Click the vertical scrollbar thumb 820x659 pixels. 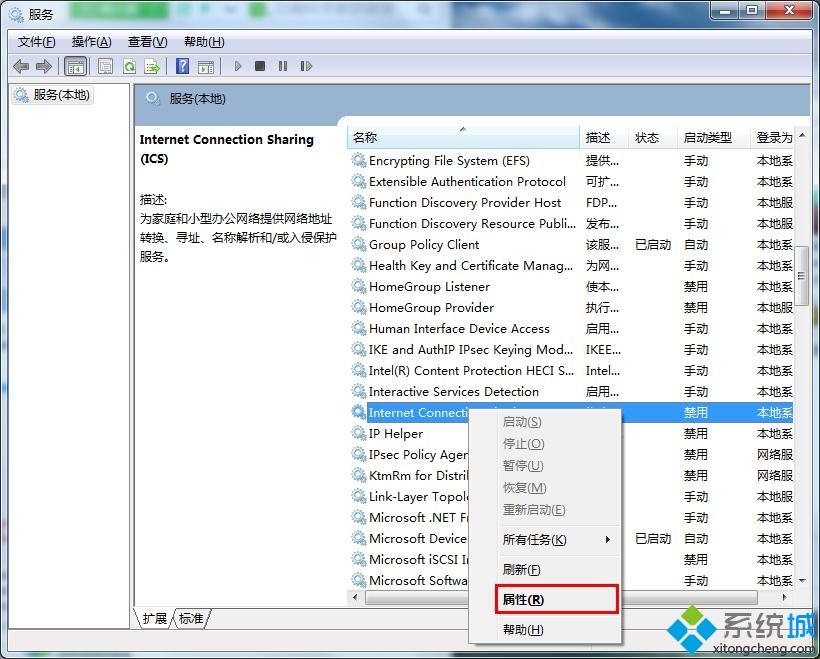pos(802,276)
